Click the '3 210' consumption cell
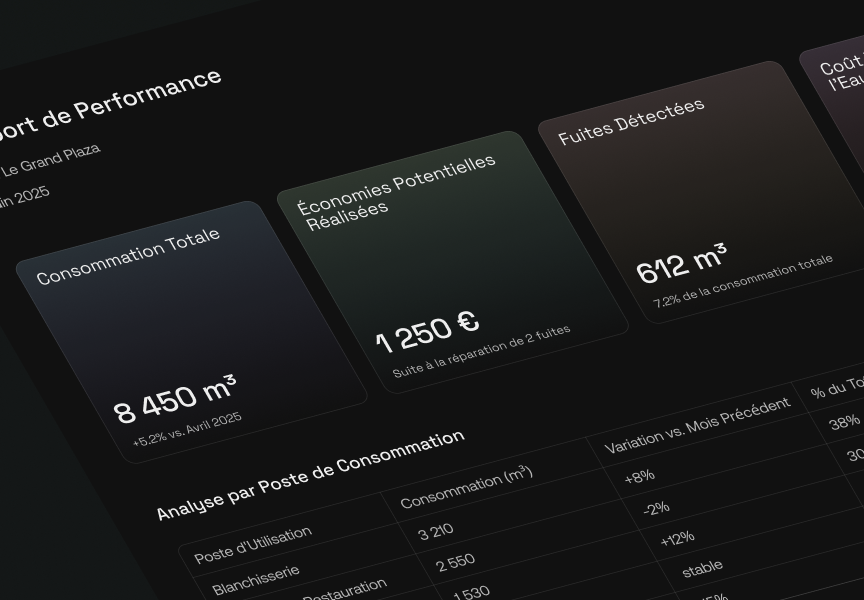 pos(436,531)
